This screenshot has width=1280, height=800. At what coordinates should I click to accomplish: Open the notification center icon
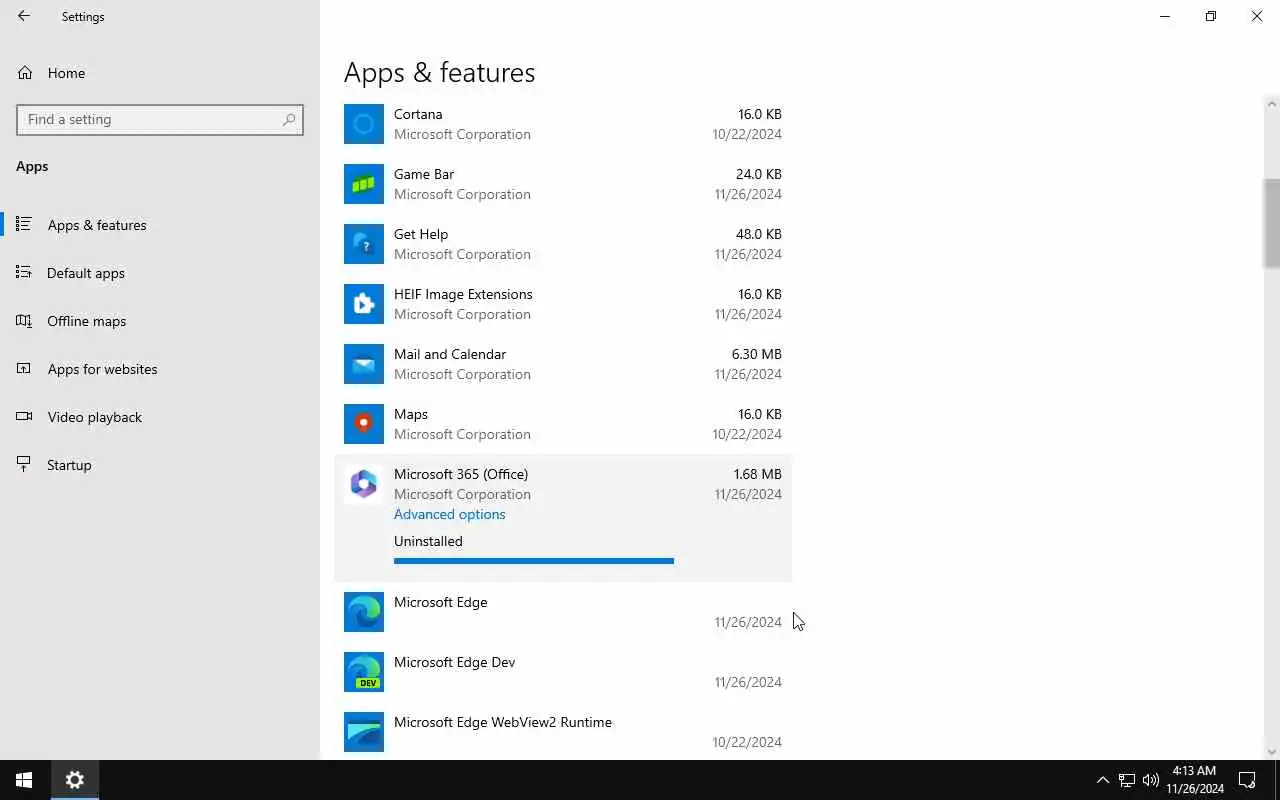pyautogui.click(x=1247, y=780)
